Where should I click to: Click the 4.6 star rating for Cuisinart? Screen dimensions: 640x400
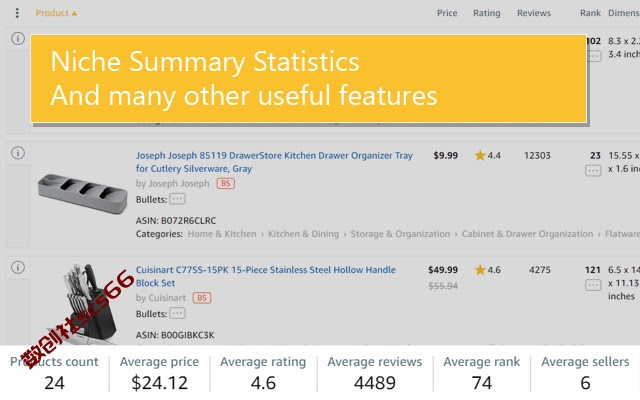487,270
